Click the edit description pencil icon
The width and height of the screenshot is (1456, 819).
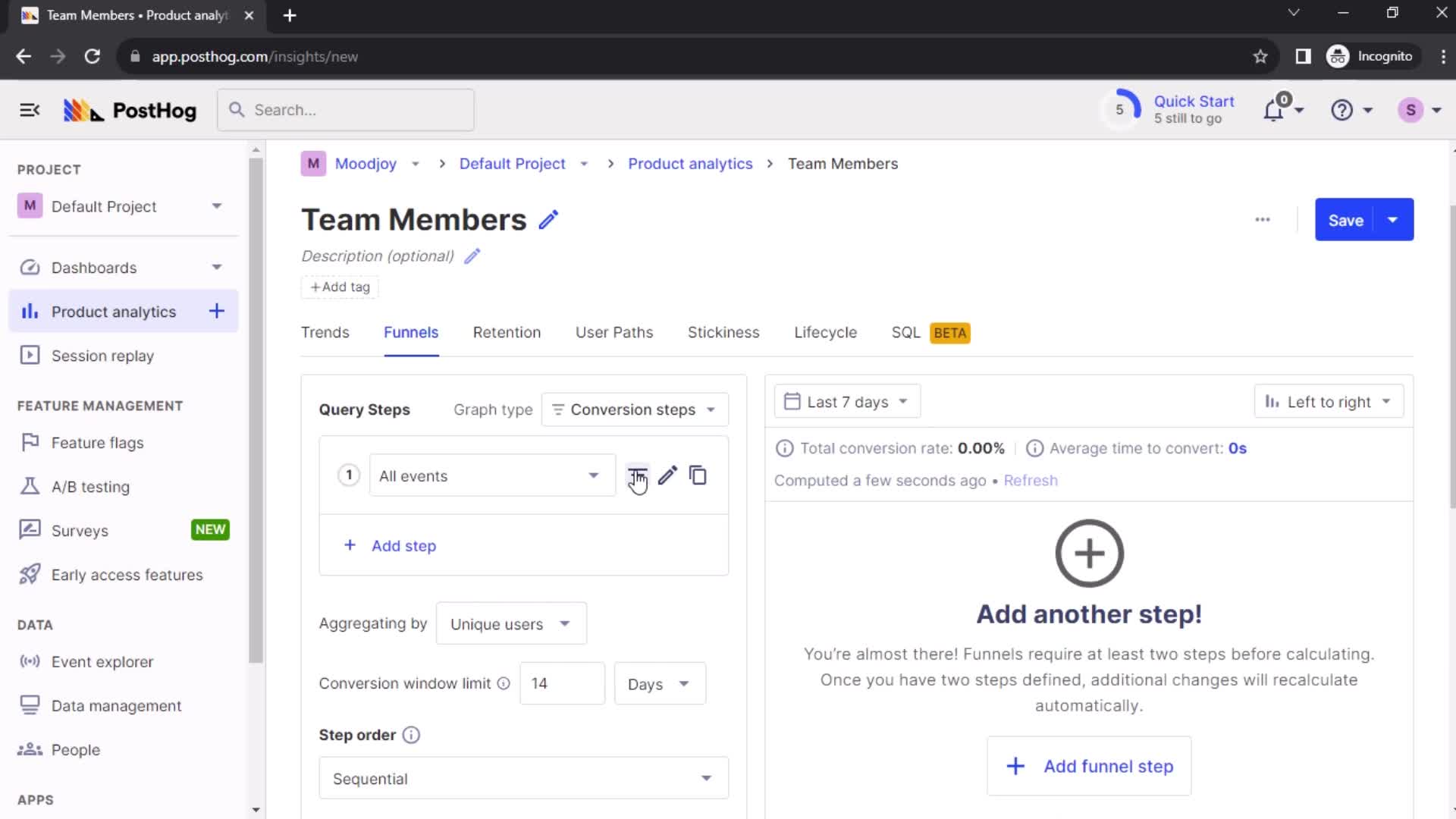[472, 256]
